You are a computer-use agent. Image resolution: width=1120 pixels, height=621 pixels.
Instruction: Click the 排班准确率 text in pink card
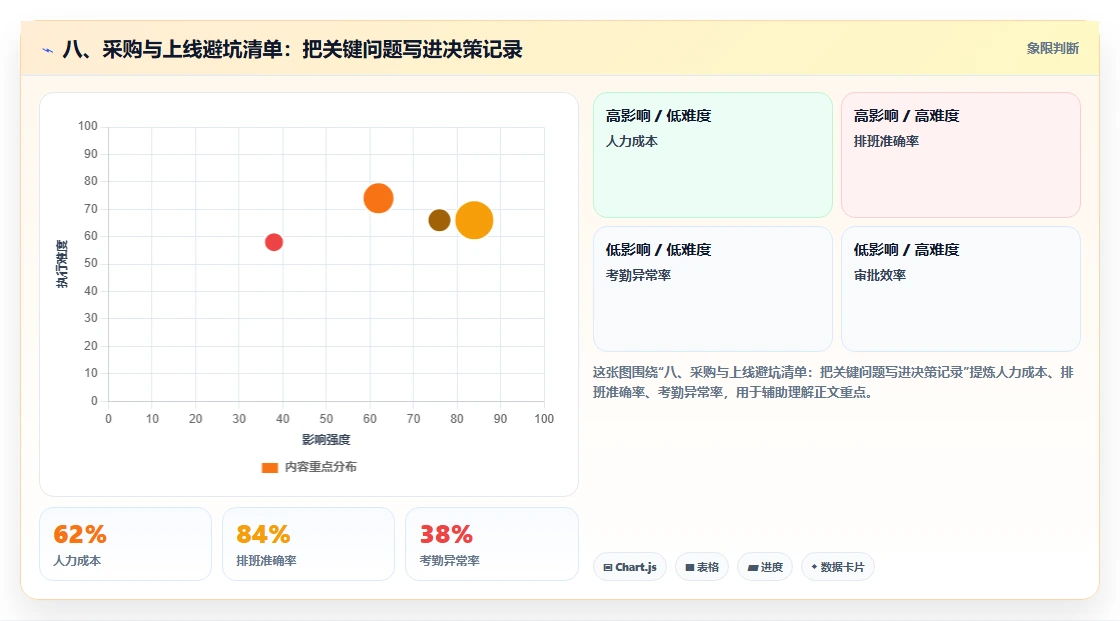coord(886,141)
